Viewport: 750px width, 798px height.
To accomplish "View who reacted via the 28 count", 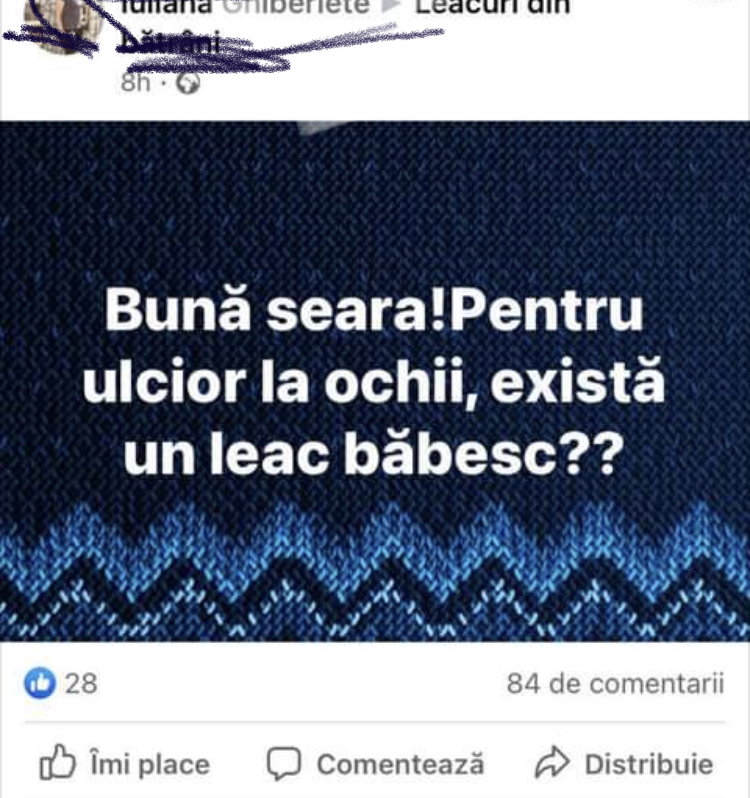I will pyautogui.click(x=80, y=683).
